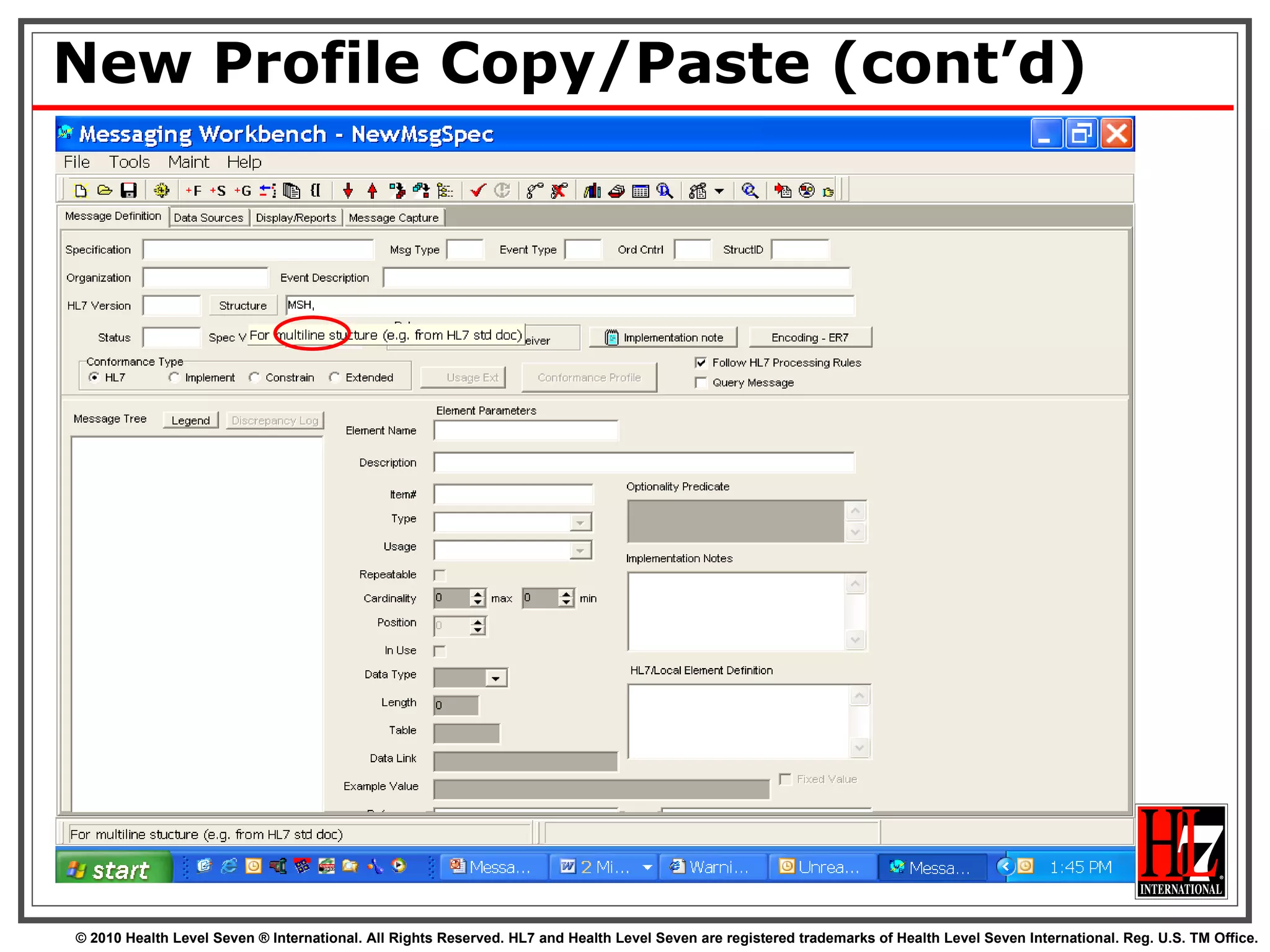The height and width of the screenshot is (952, 1270).
Task: Click the document search magnifier icon
Action: (x=665, y=190)
